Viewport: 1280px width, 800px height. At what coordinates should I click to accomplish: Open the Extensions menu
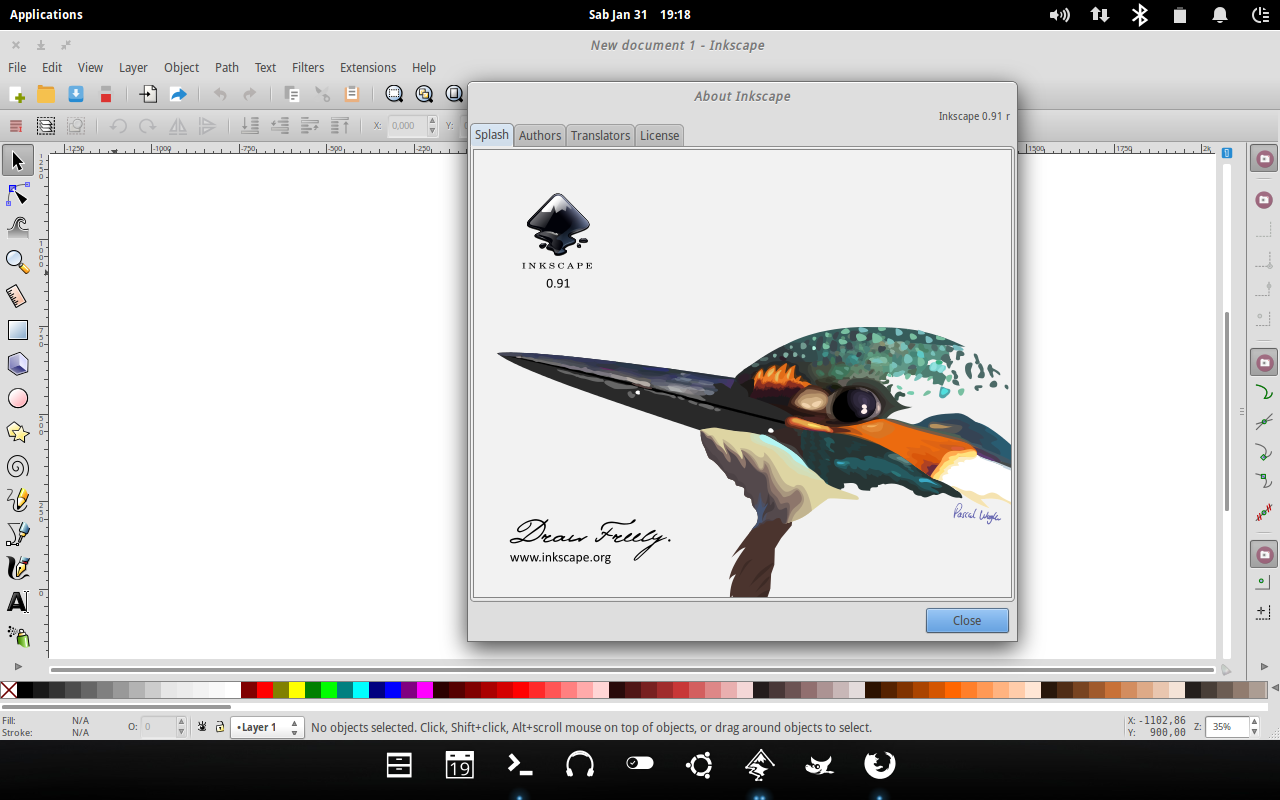pyautogui.click(x=368, y=67)
